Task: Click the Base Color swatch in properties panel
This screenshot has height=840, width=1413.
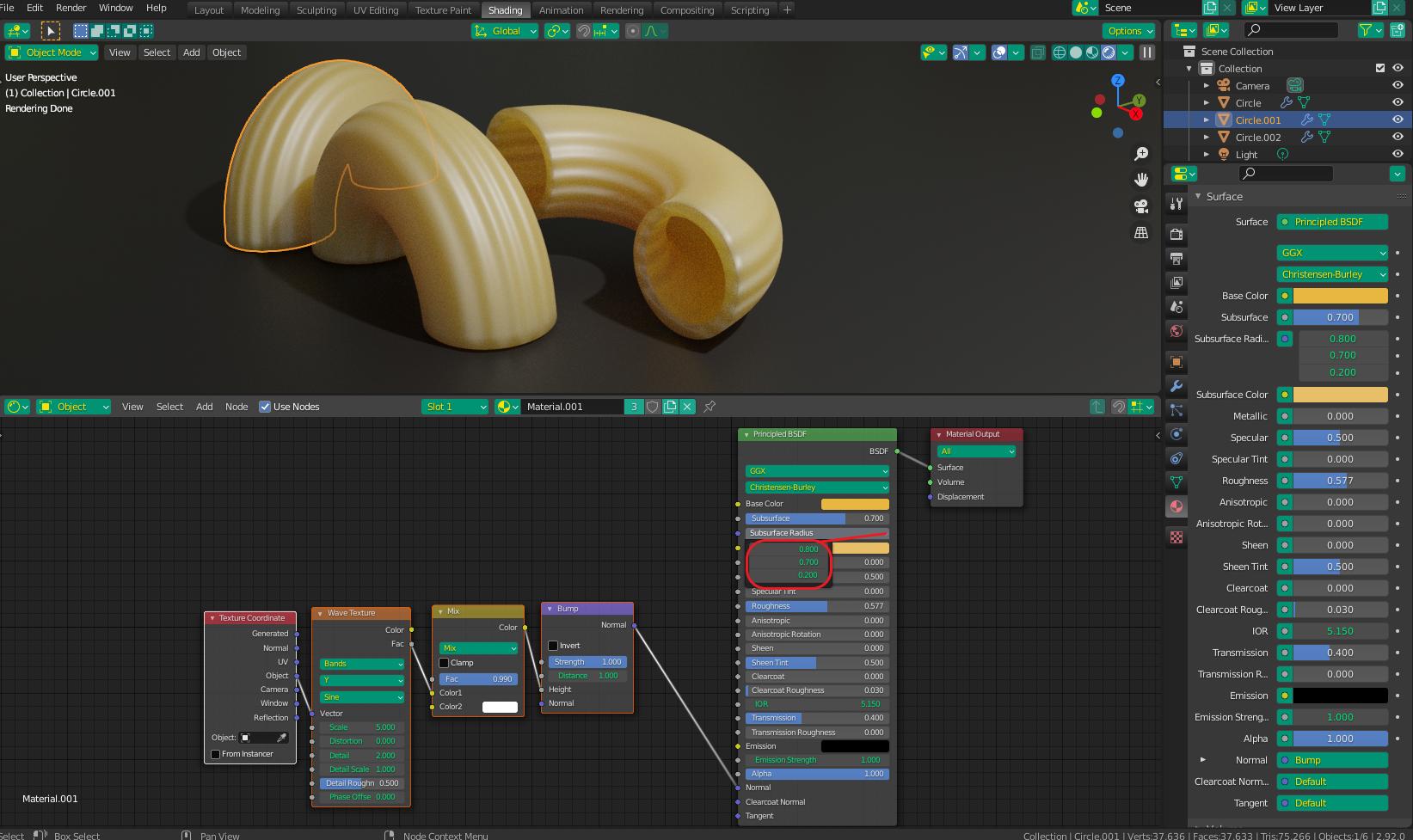Action: coord(1340,296)
